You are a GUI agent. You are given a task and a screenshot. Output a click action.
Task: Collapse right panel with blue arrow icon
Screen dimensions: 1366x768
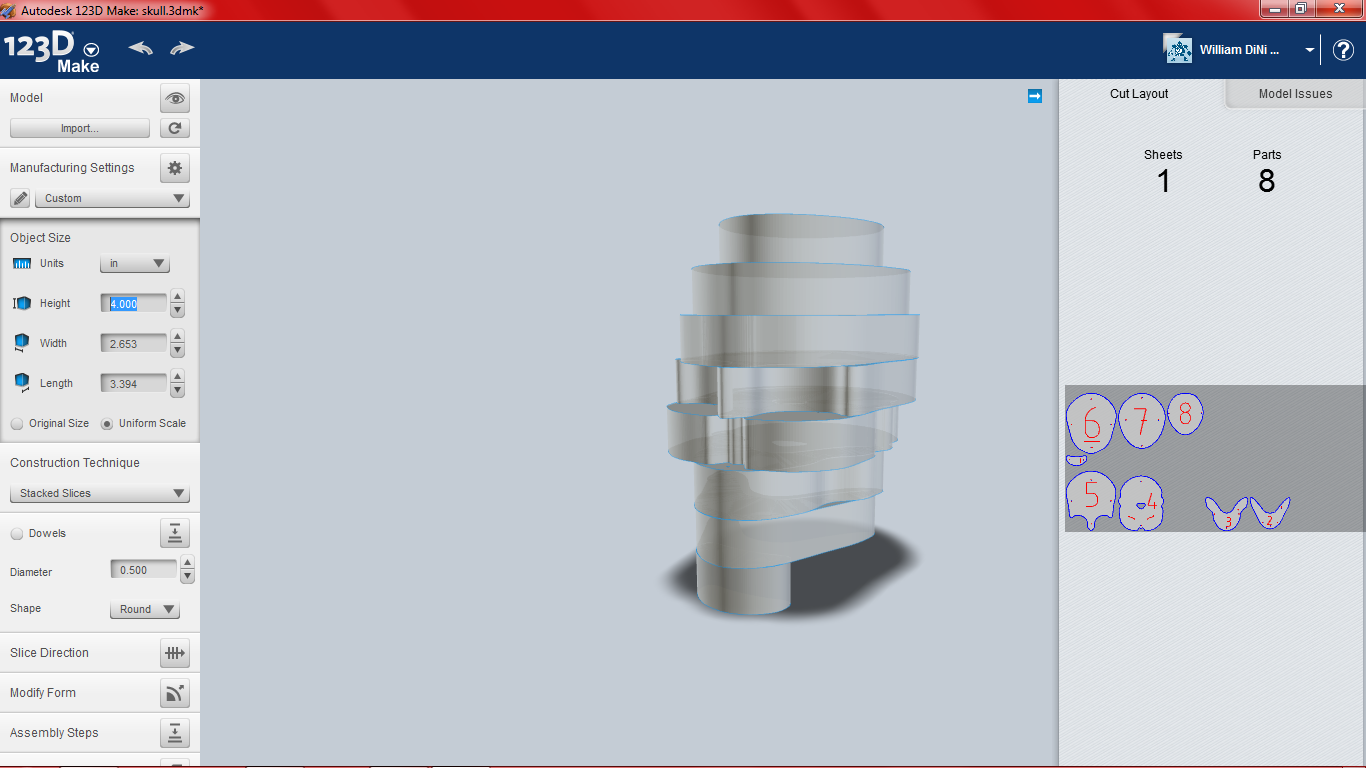1035,96
